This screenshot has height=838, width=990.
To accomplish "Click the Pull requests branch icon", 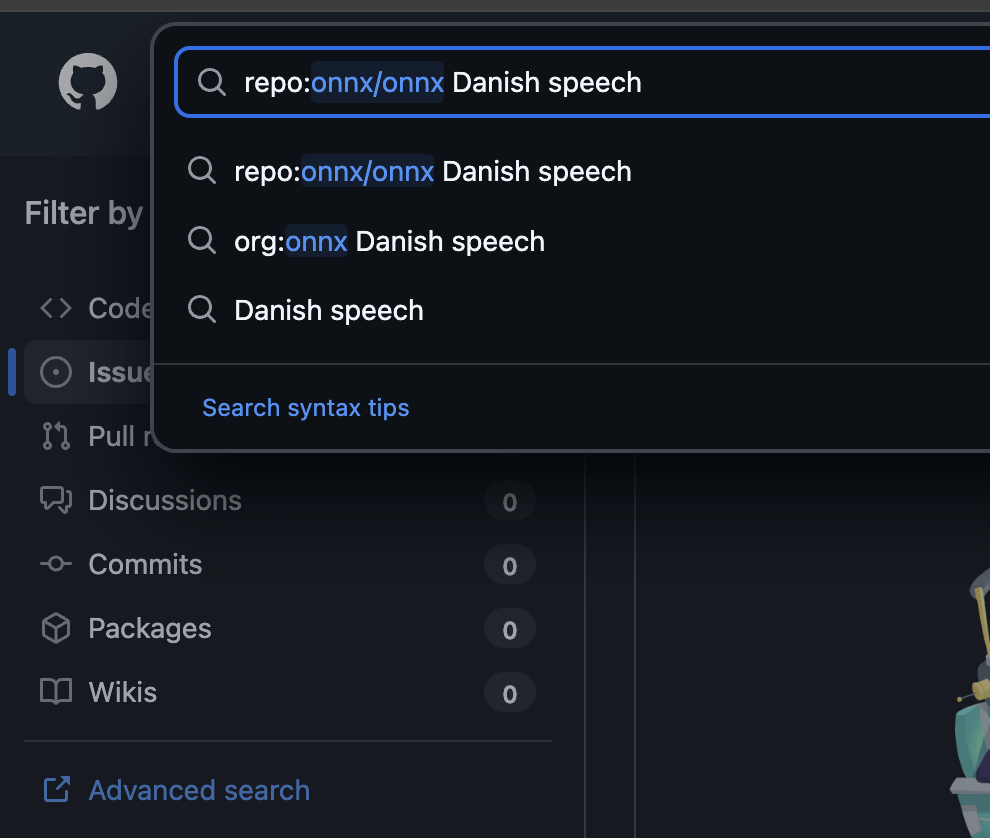I will [55, 436].
